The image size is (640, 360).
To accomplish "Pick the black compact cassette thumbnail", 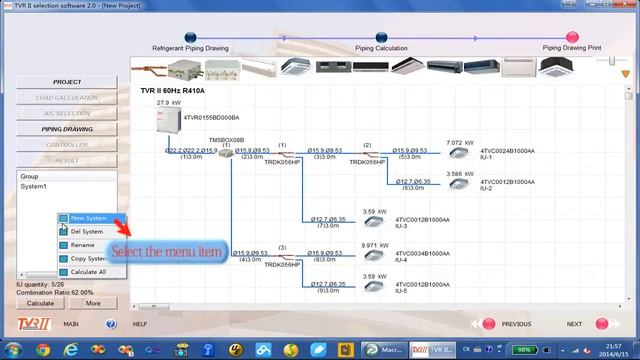I will click(556, 67).
